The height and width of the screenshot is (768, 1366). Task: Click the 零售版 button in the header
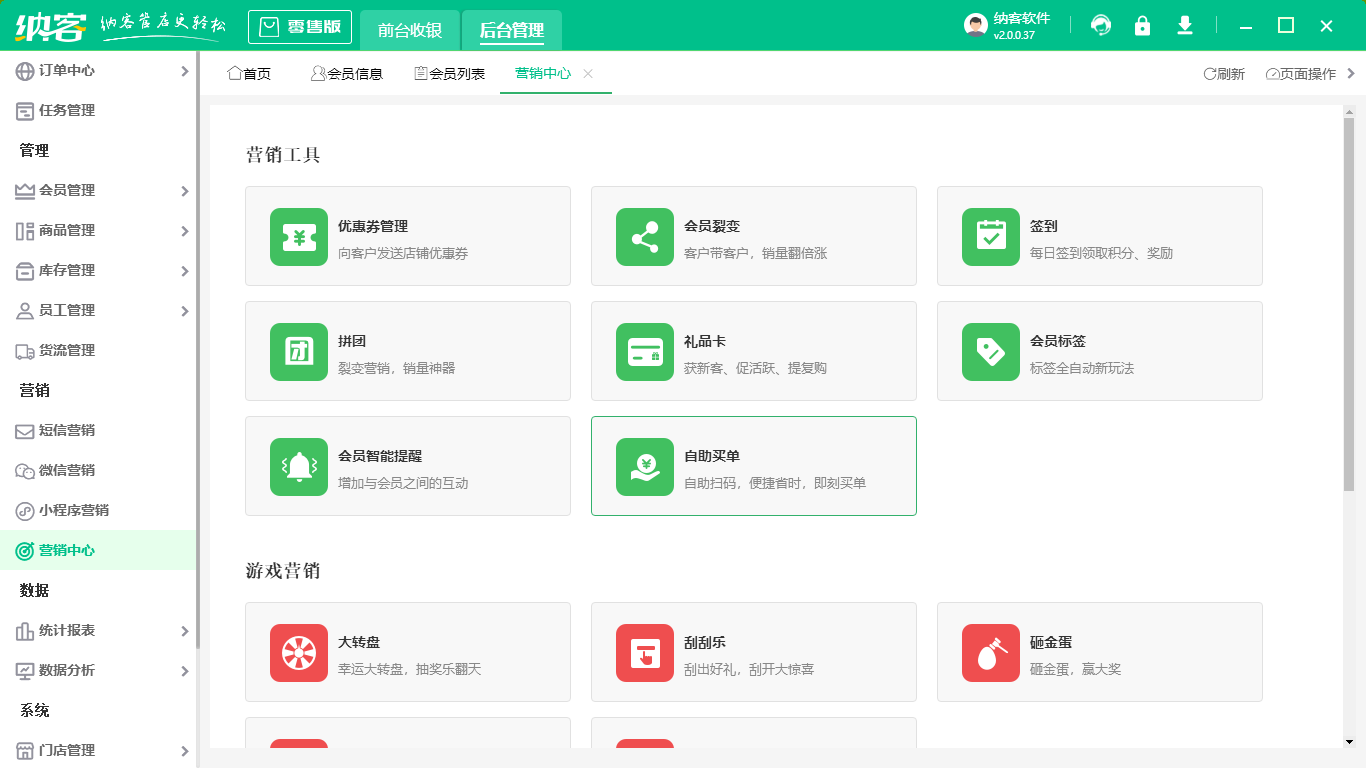[299, 27]
